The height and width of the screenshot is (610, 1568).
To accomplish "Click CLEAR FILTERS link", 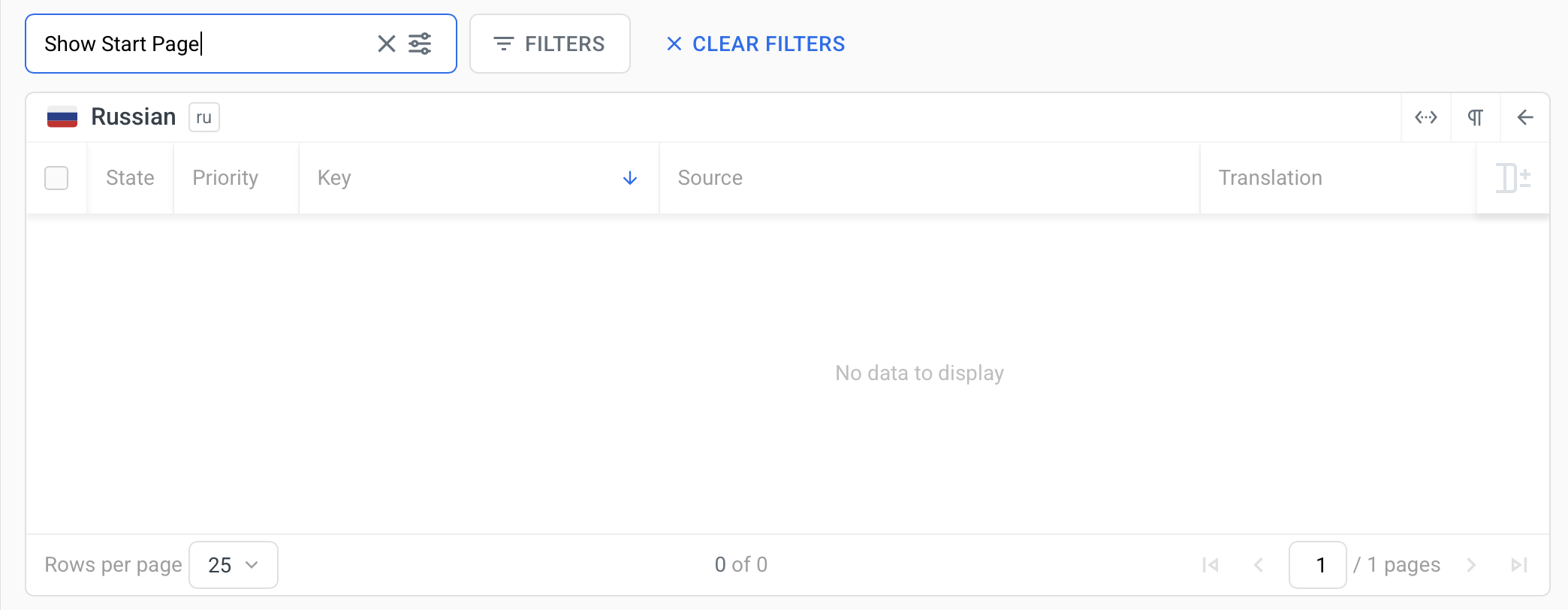I will [755, 44].
